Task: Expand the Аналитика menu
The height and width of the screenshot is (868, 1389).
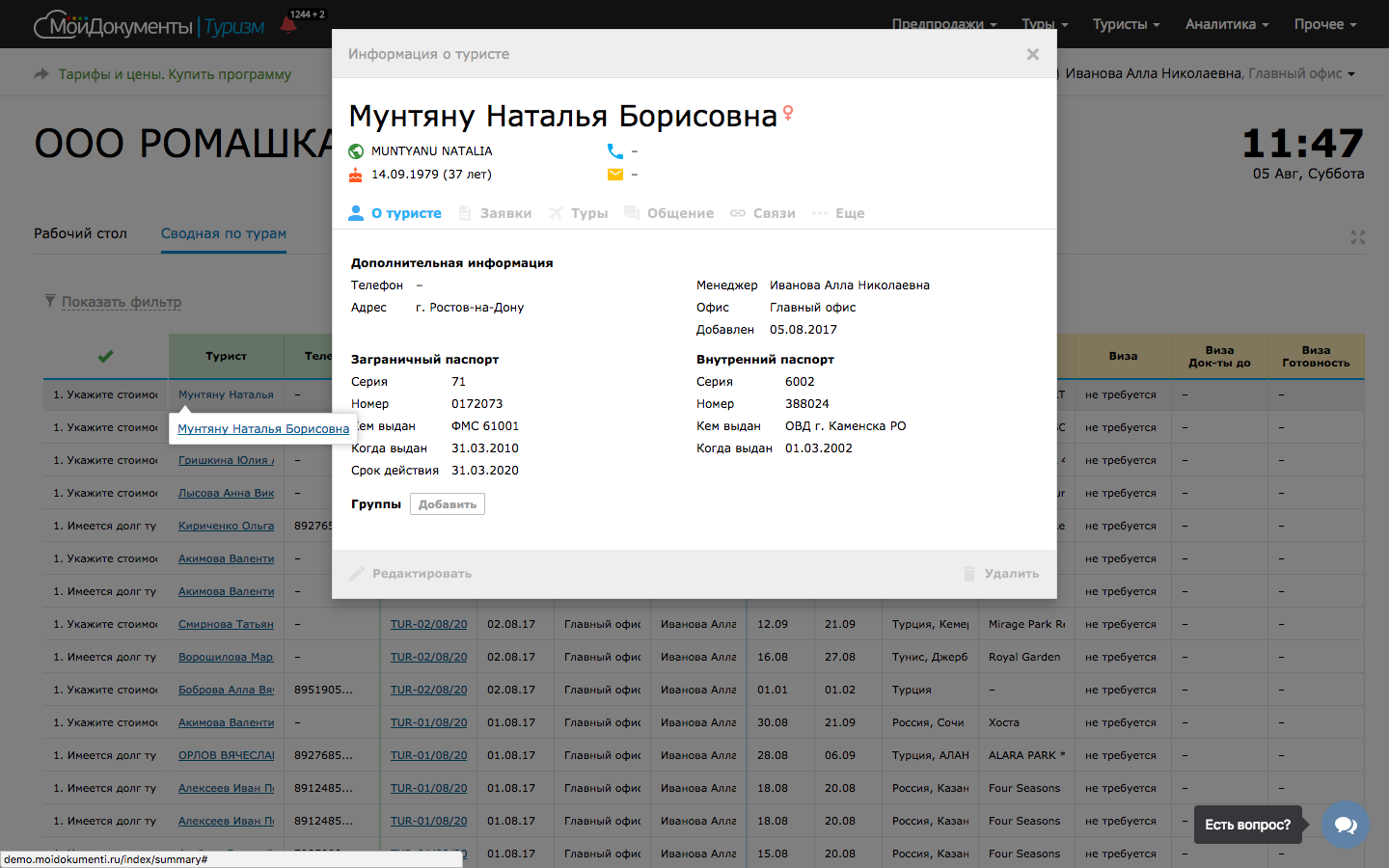Action: pyautogui.click(x=1226, y=24)
